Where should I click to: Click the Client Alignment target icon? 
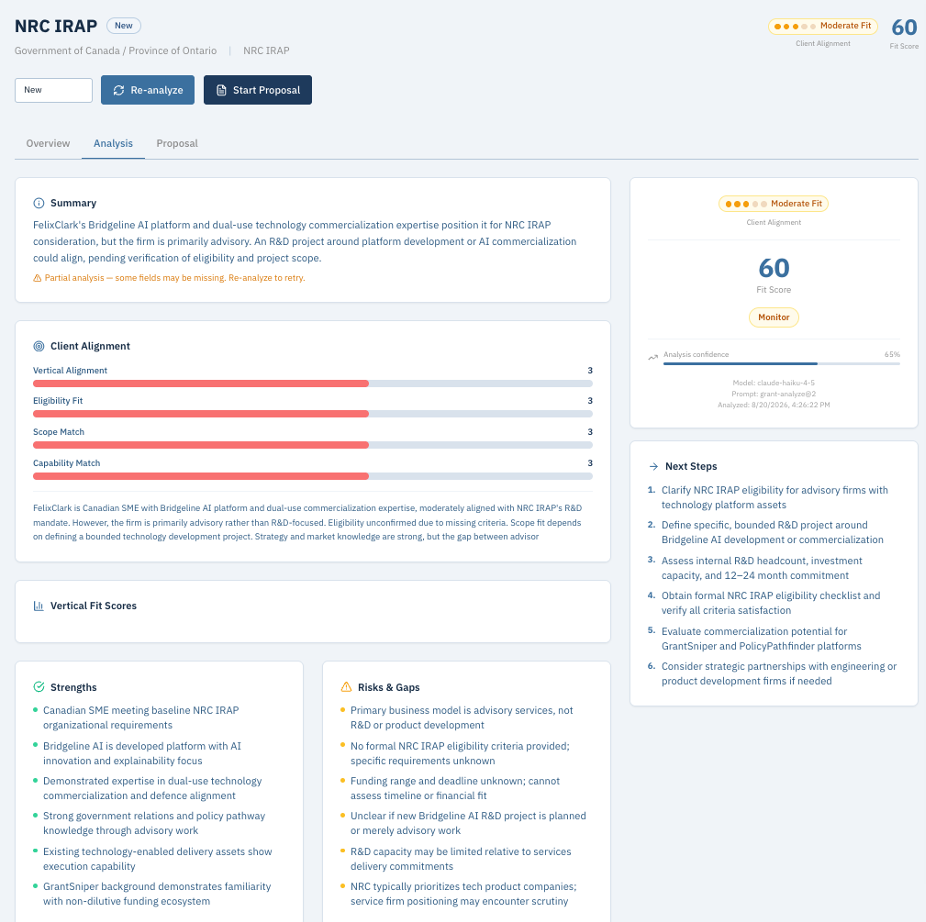coord(39,346)
